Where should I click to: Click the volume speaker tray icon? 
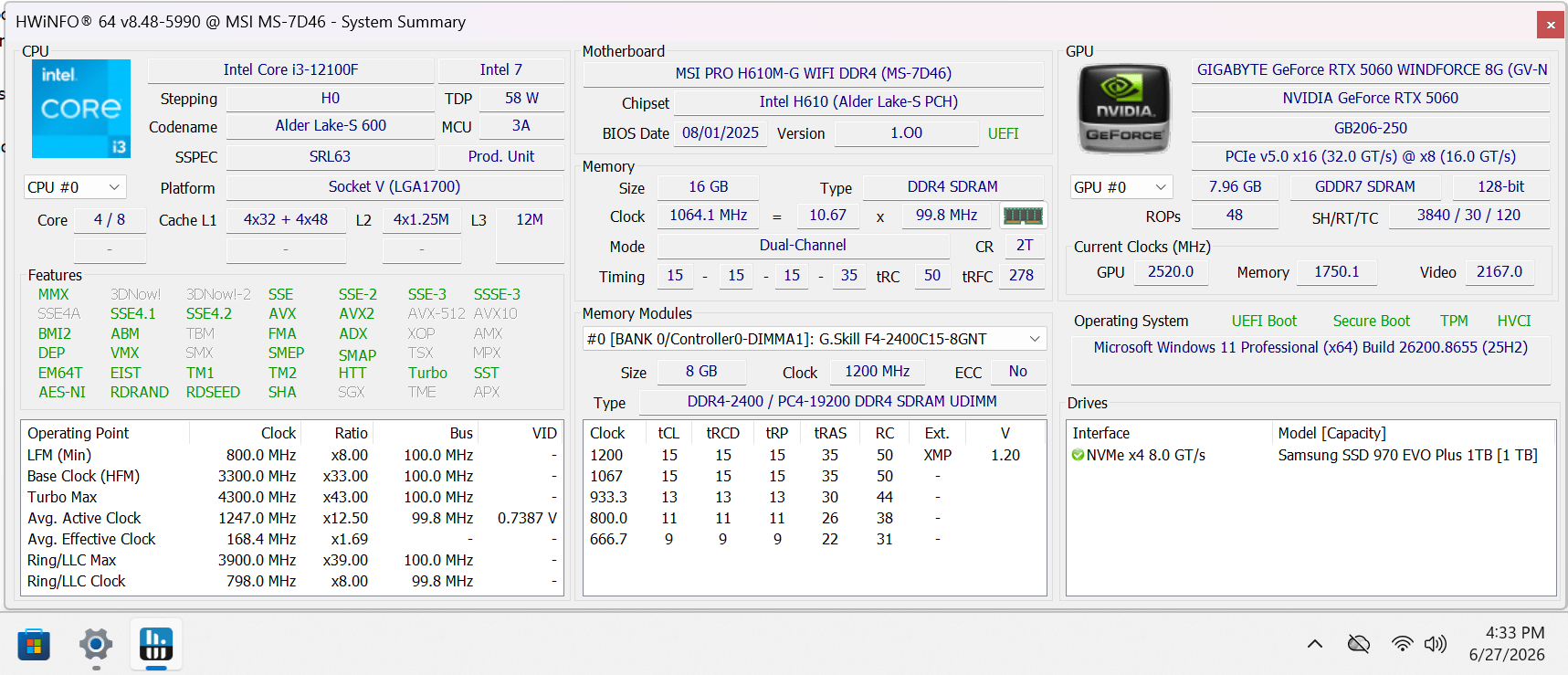pos(1436,644)
